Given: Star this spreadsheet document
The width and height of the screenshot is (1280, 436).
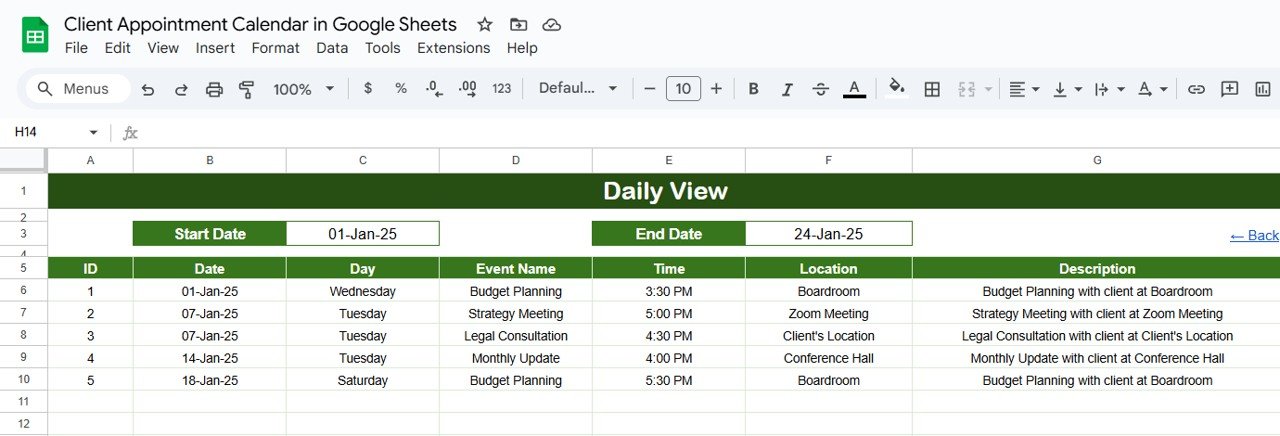Looking at the screenshot, I should [485, 24].
